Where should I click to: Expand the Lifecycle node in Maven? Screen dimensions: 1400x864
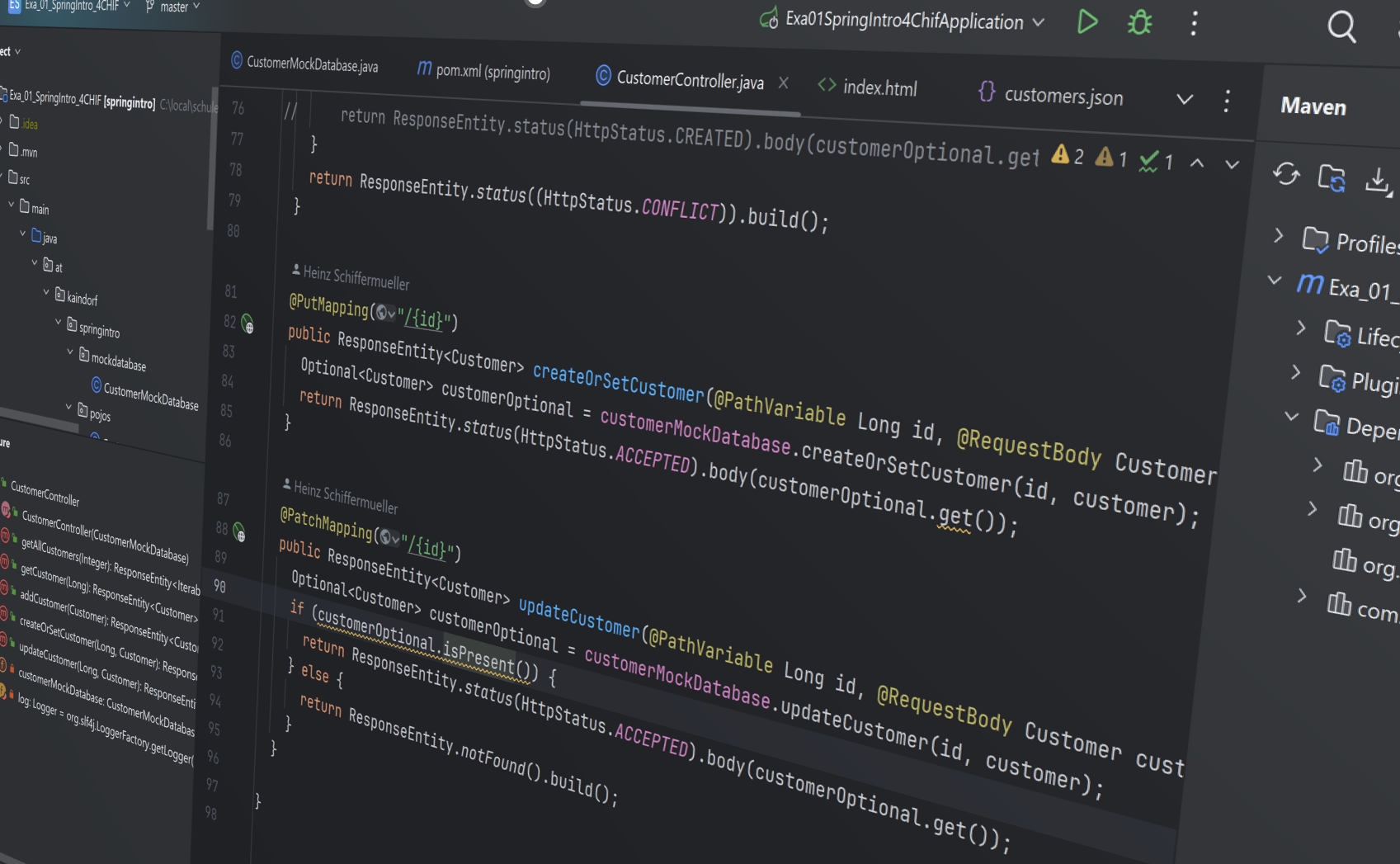point(1301,328)
